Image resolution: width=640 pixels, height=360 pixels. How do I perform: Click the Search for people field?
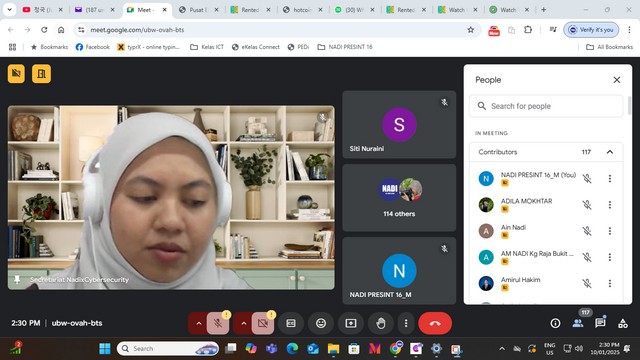546,106
